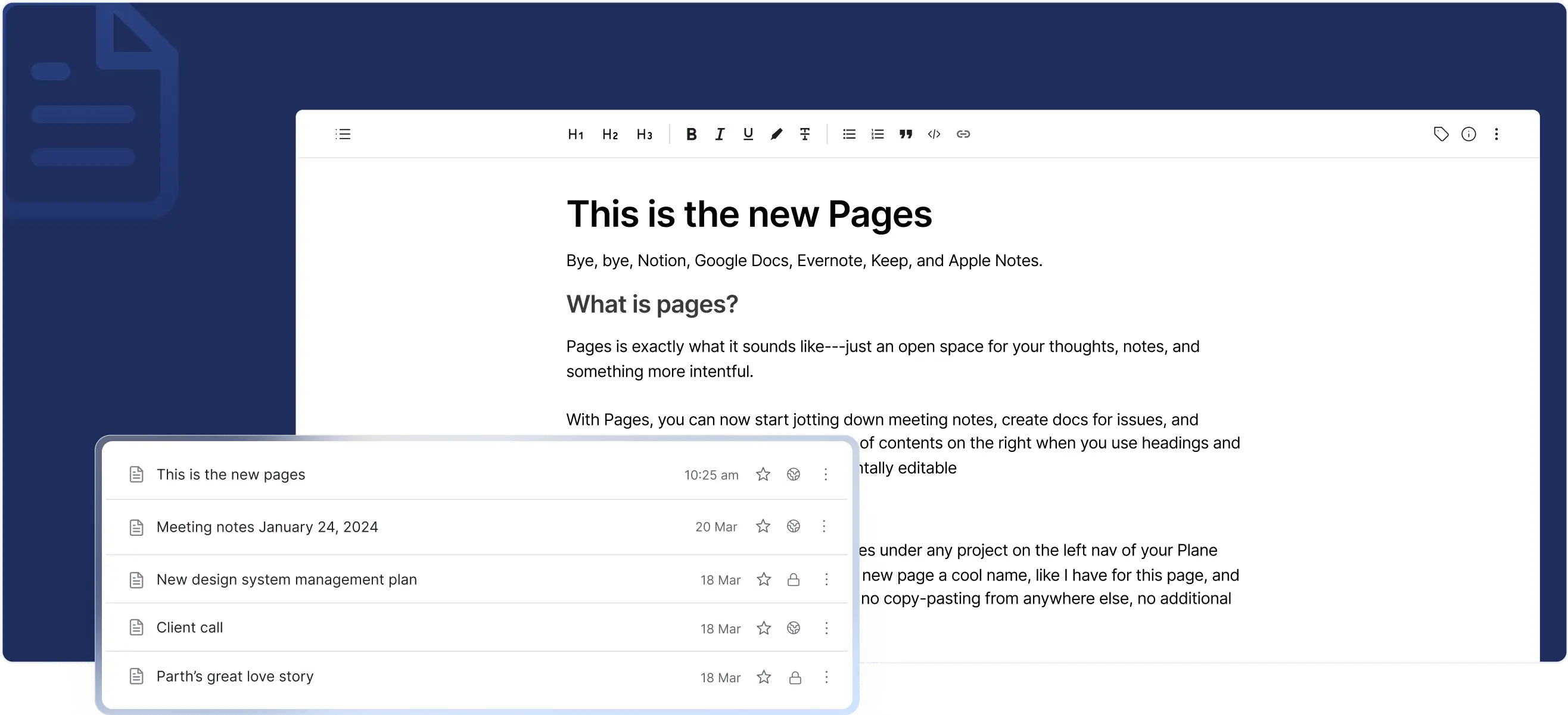The height and width of the screenshot is (715, 1568).
Task: Insert a hyperlink
Action: tap(963, 135)
